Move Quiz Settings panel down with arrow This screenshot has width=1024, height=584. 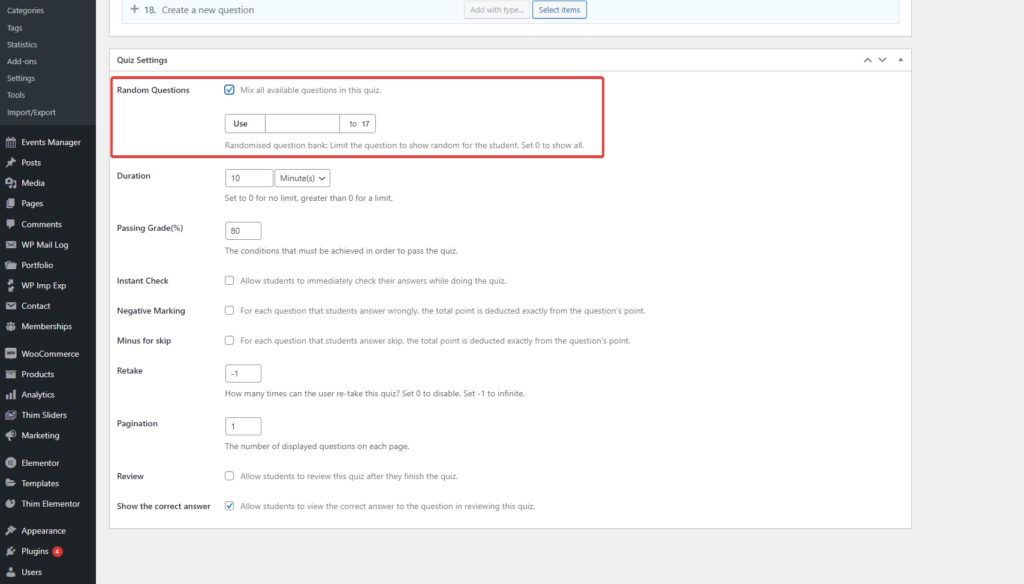pos(882,60)
